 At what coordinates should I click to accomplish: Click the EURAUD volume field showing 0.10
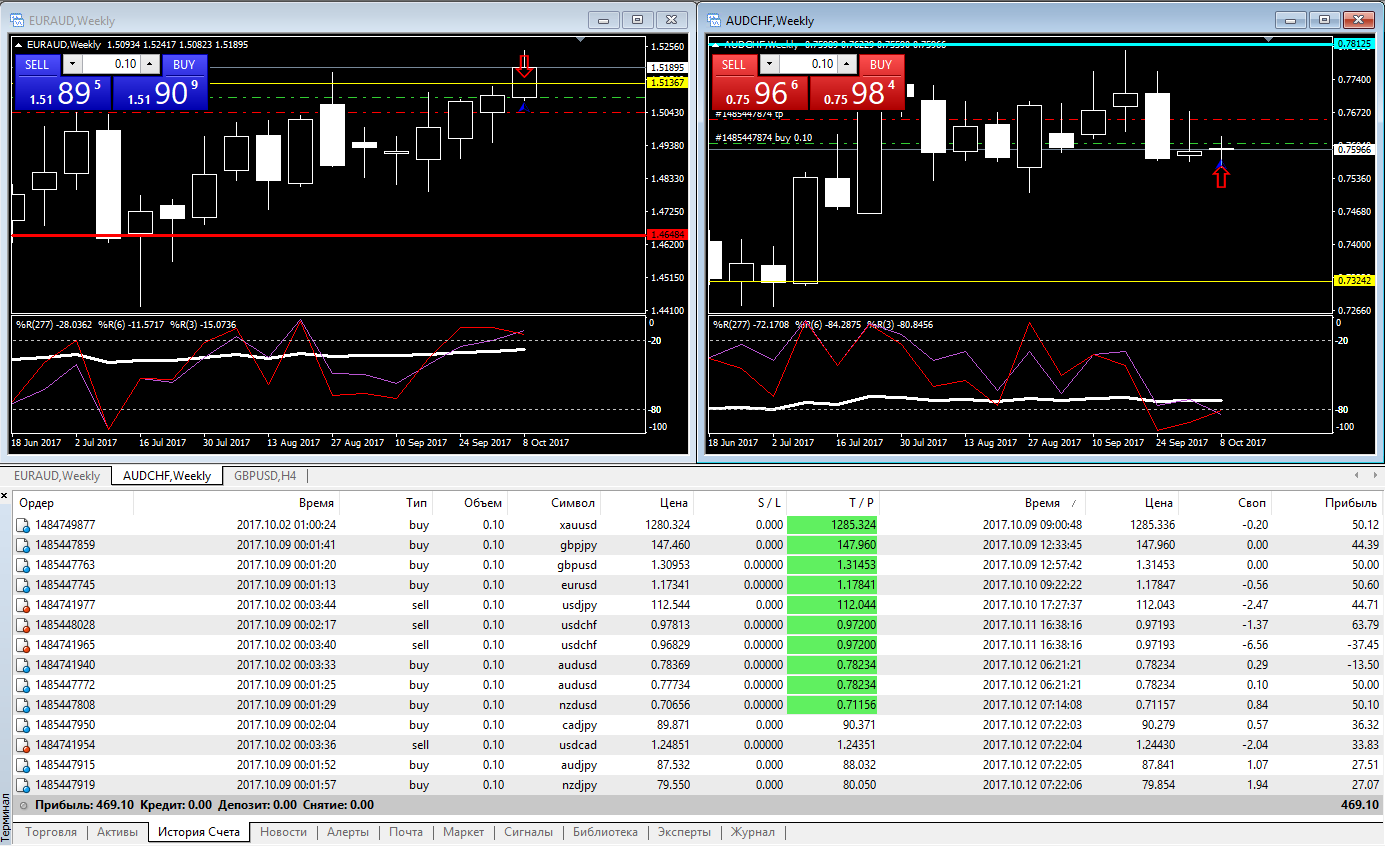pyautogui.click(x=111, y=64)
